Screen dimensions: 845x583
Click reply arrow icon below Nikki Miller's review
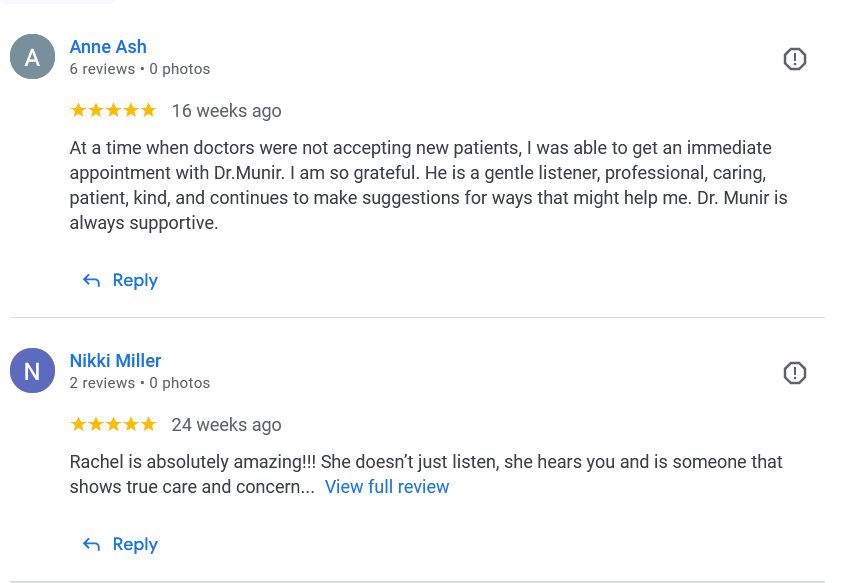point(91,545)
